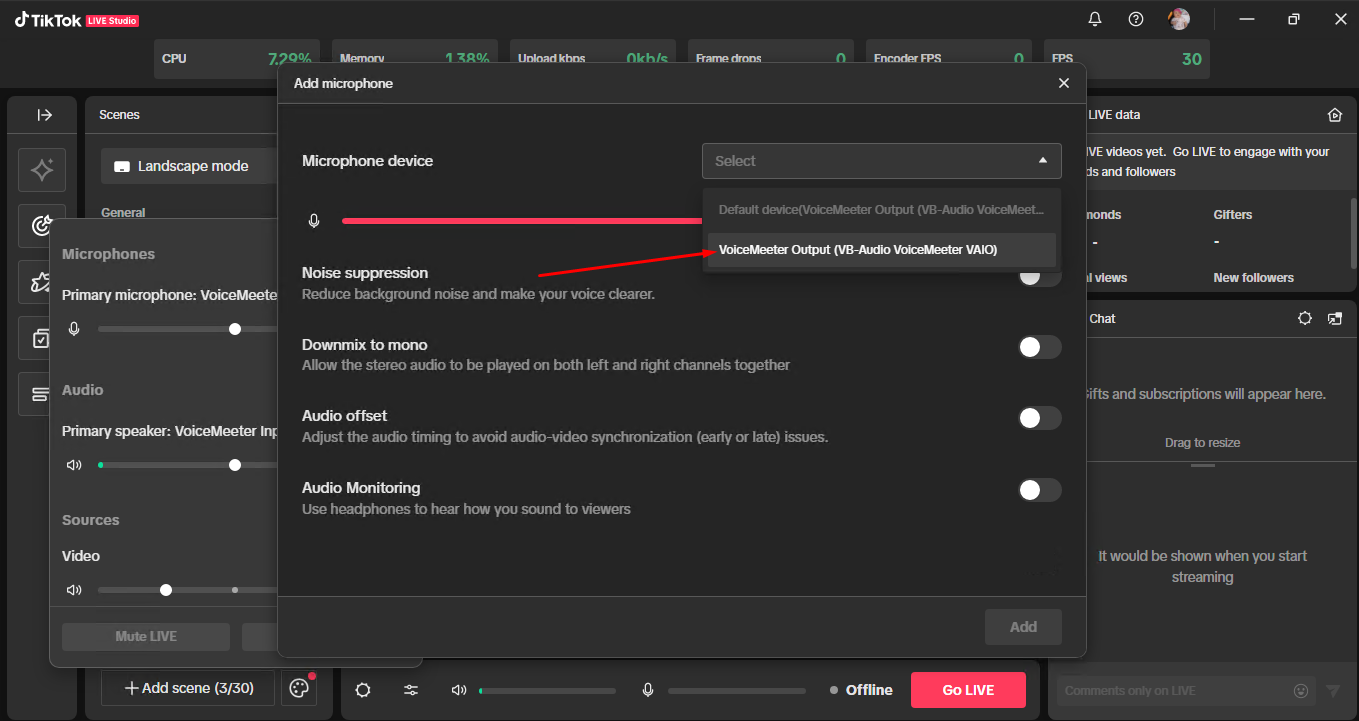
Task: Mute the Video source speaker icon
Action: pyautogui.click(x=74, y=590)
